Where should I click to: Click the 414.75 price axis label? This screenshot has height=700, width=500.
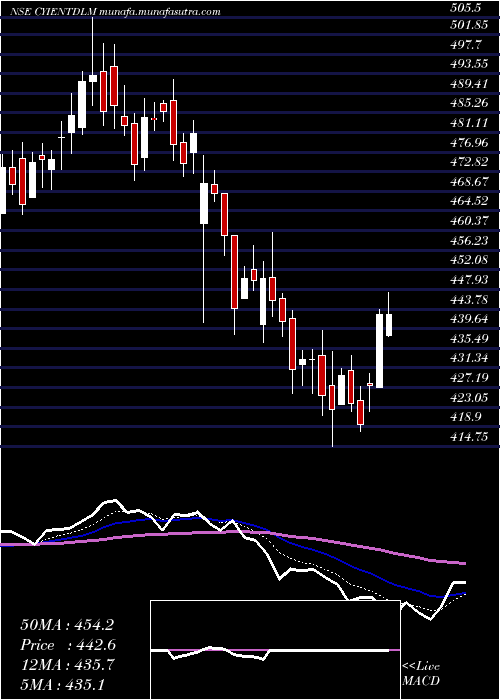469,437
